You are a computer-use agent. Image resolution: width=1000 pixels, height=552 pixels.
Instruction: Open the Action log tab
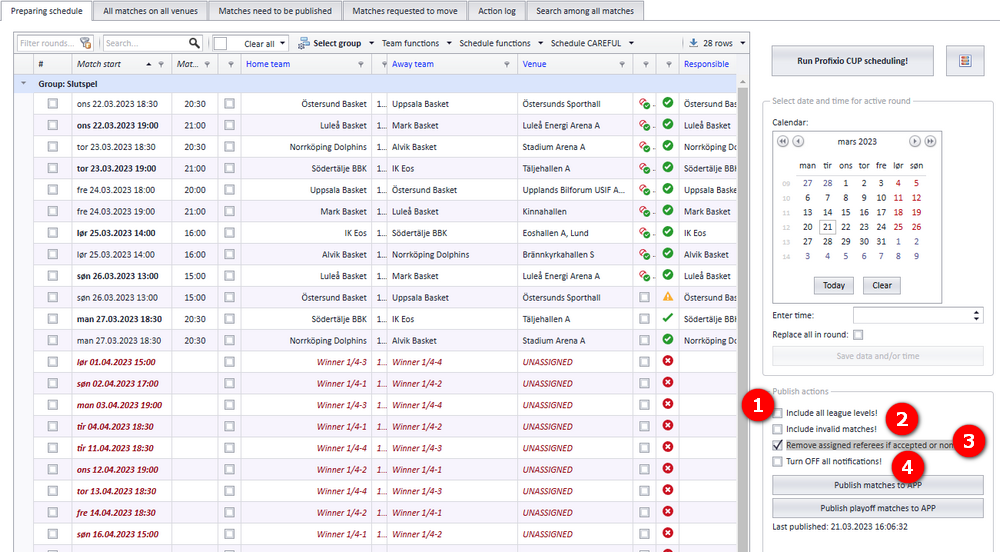(497, 11)
